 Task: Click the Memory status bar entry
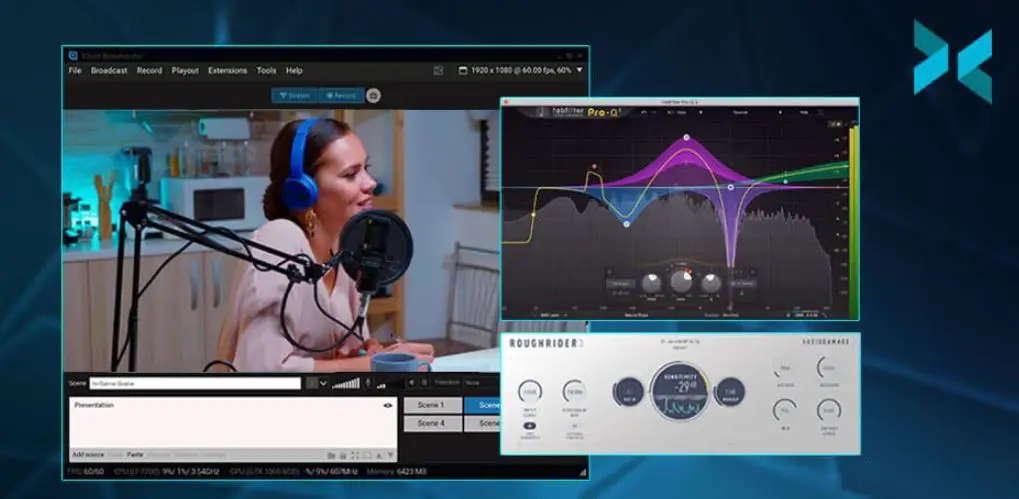click(396, 471)
